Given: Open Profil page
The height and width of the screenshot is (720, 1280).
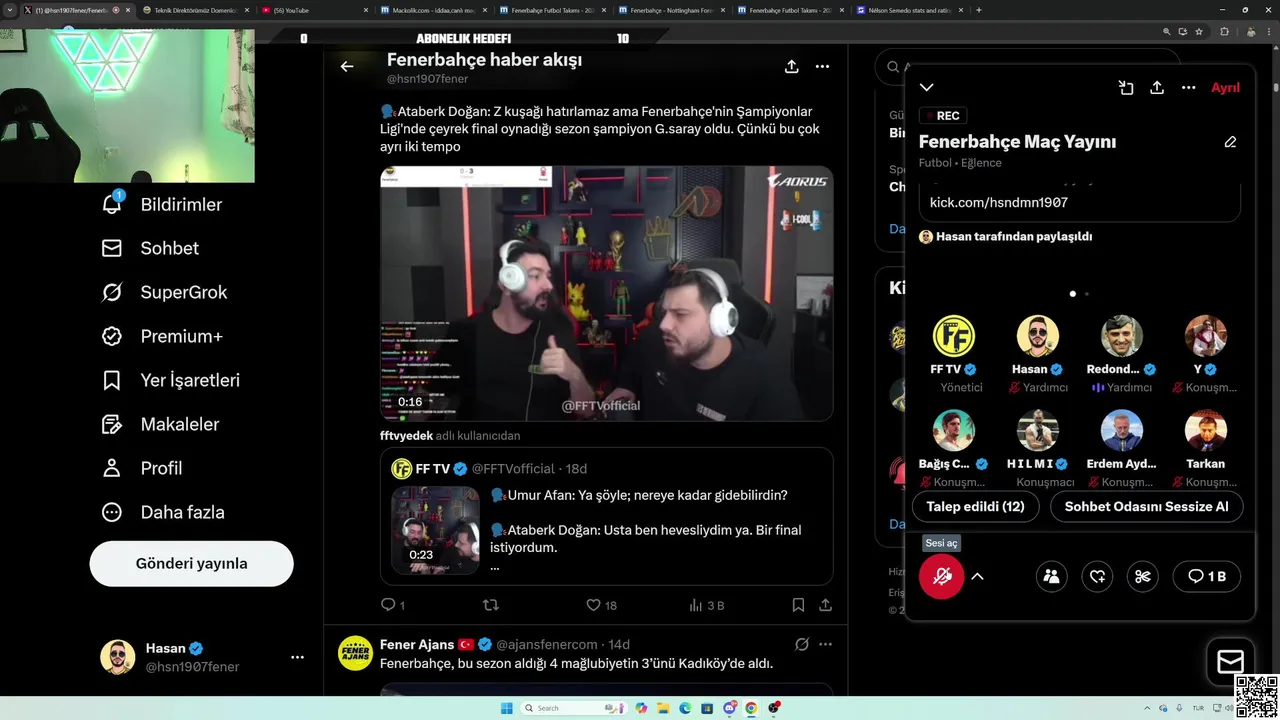Looking at the screenshot, I should (x=141, y=468).
